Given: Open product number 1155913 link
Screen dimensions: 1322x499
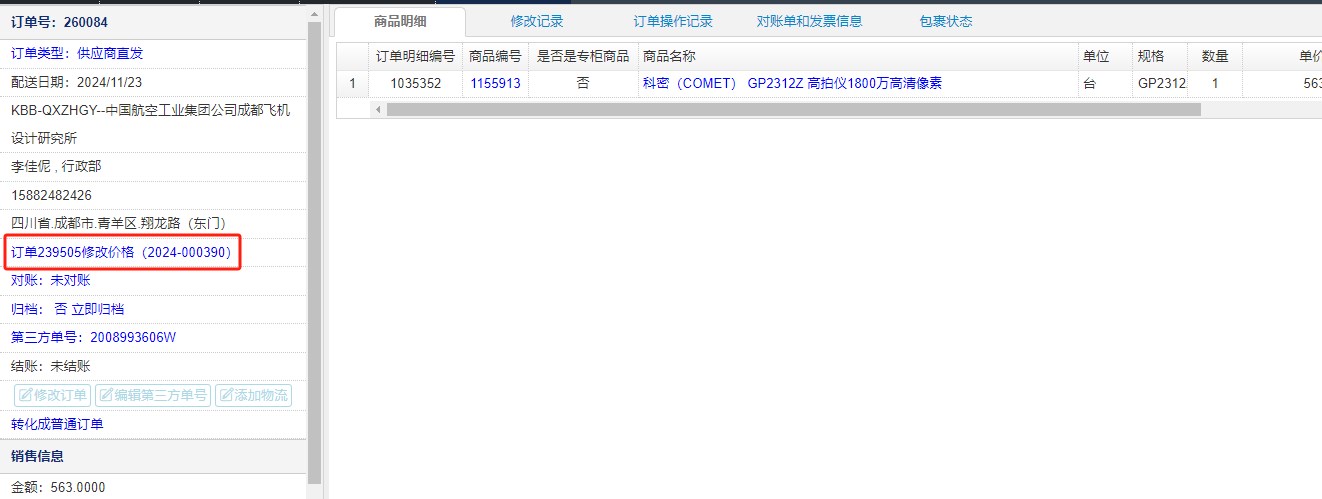Looking at the screenshot, I should [x=495, y=84].
